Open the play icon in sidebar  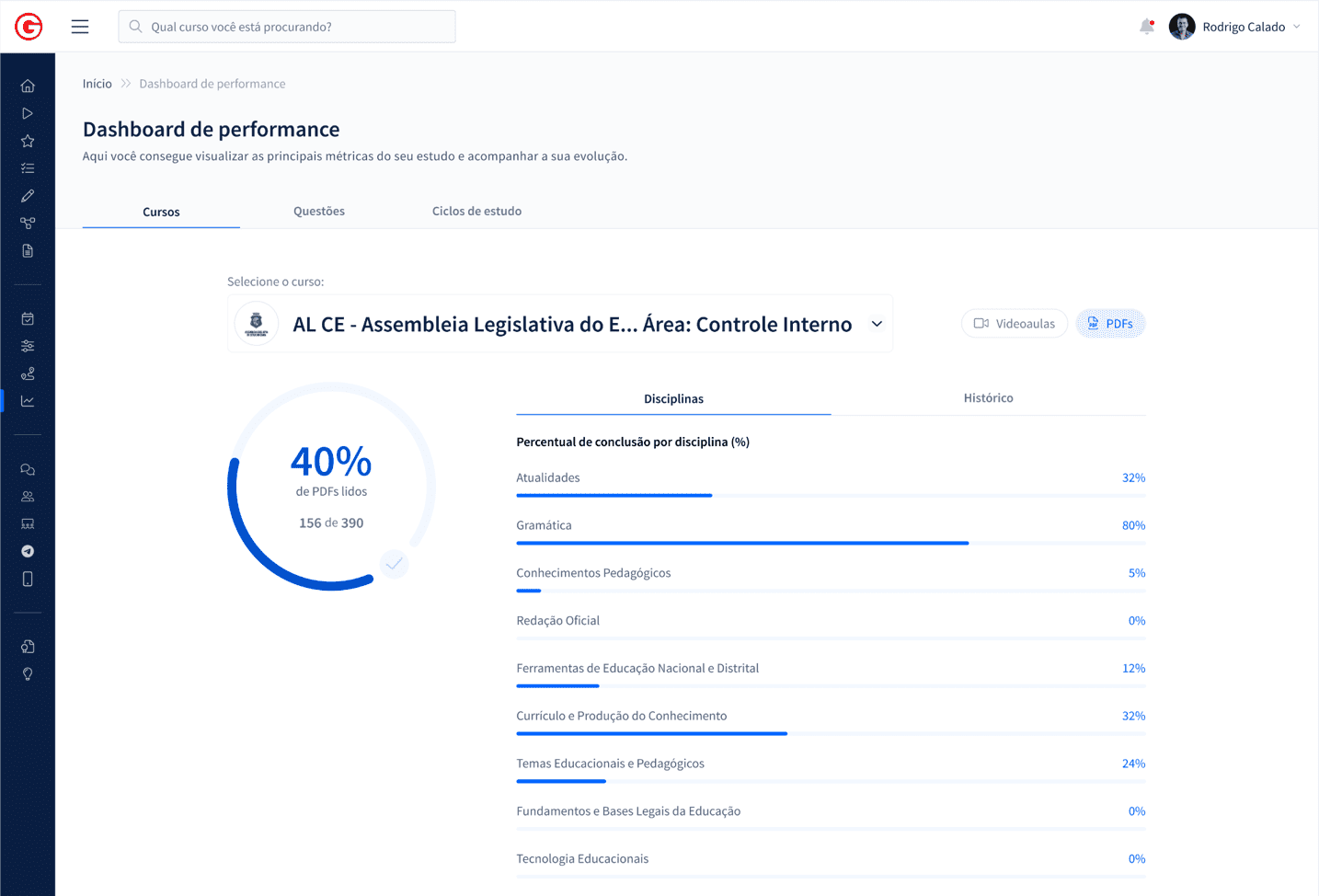[28, 114]
